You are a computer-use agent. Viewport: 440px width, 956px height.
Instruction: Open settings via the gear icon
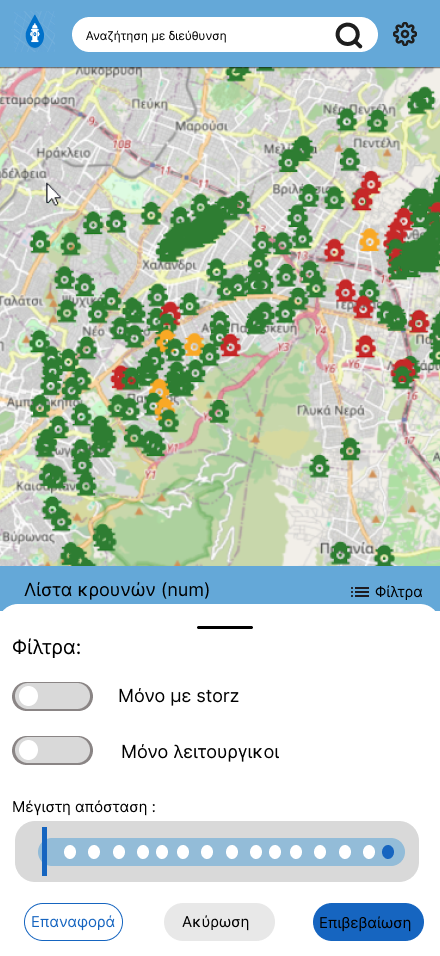(405, 34)
